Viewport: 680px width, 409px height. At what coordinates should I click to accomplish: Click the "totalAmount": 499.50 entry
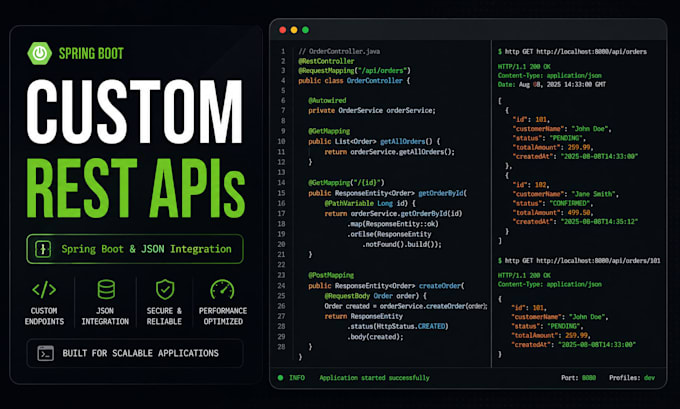click(x=552, y=213)
